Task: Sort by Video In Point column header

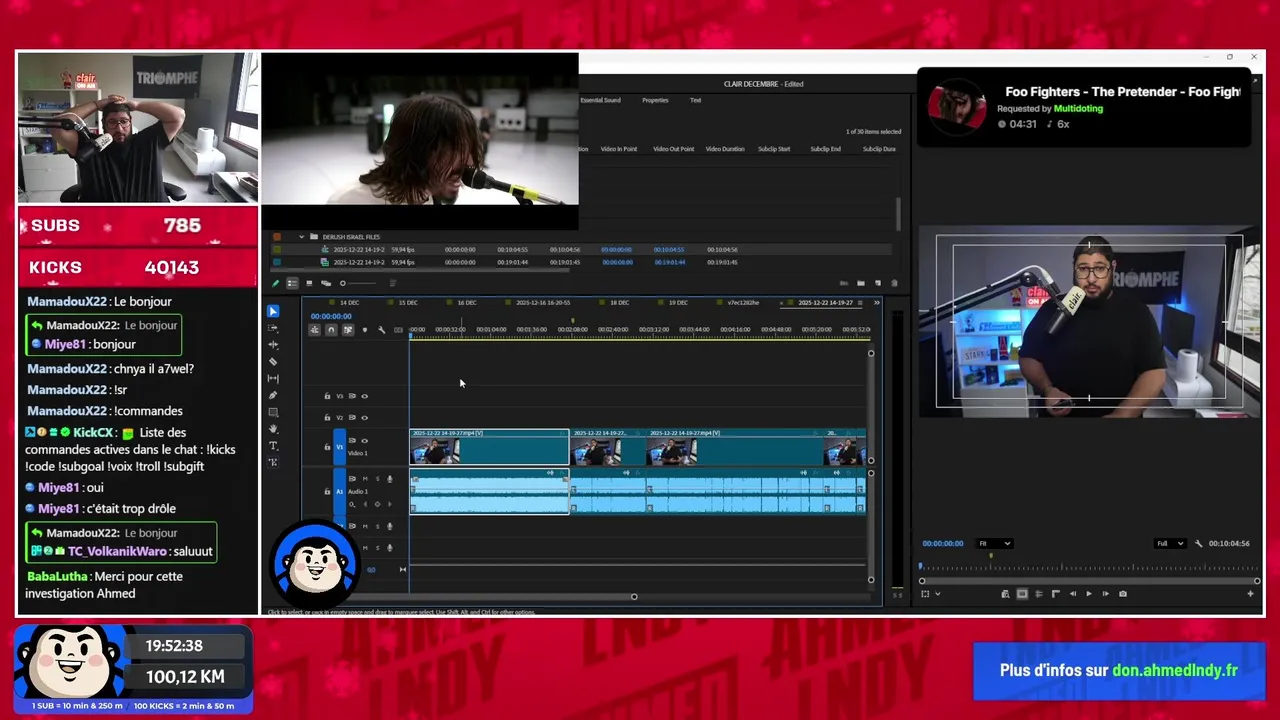Action: tap(619, 149)
